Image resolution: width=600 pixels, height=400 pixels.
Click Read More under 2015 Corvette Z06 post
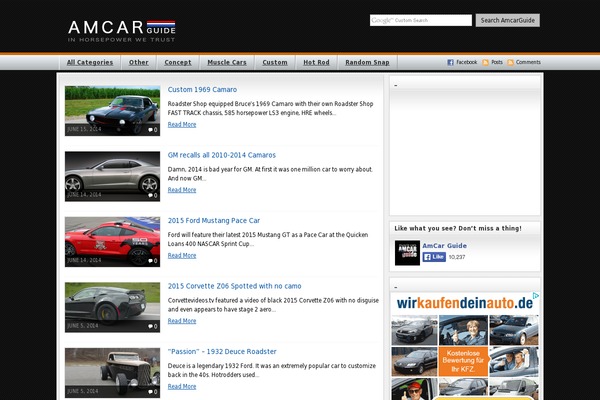pos(182,321)
